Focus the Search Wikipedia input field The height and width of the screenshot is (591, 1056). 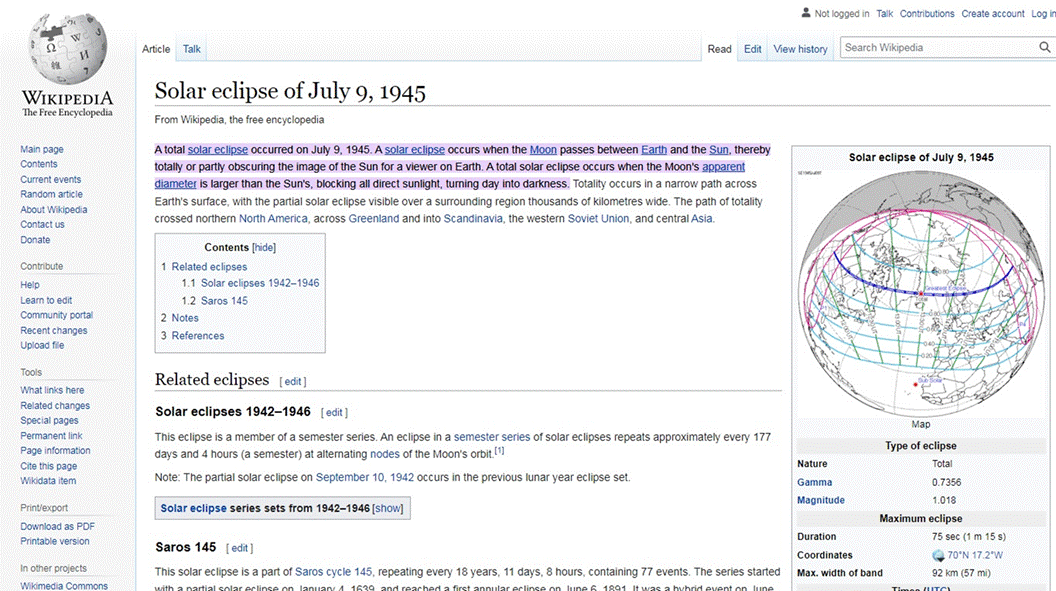pyautogui.click(x=939, y=48)
